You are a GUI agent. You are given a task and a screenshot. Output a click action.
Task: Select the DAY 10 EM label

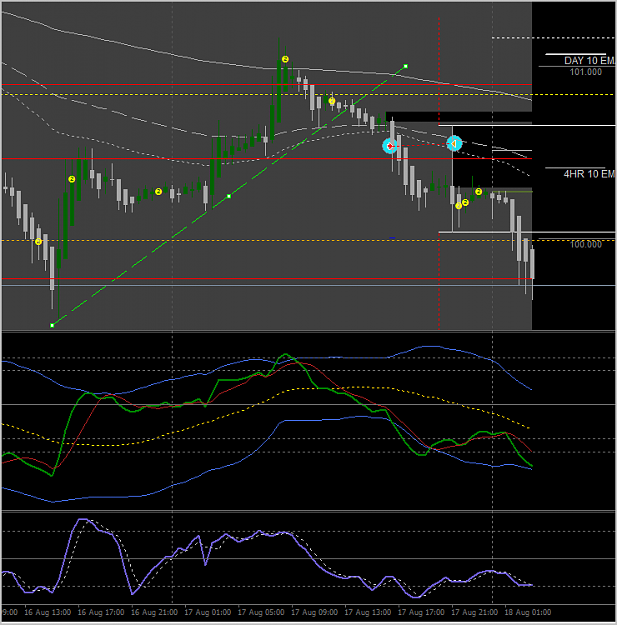(x=589, y=61)
